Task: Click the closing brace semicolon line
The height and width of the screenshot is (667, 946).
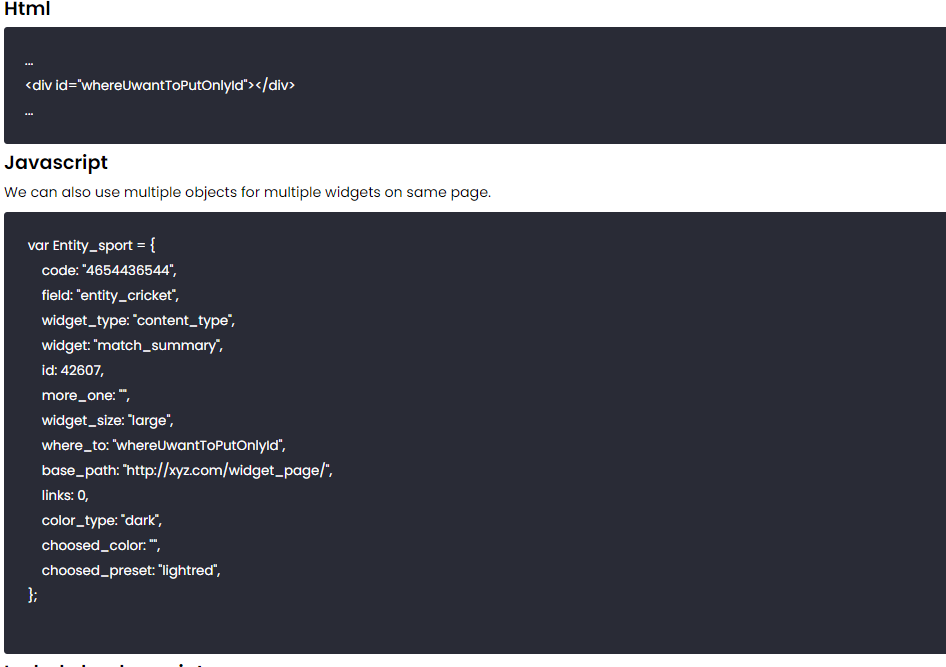Action: click(33, 595)
